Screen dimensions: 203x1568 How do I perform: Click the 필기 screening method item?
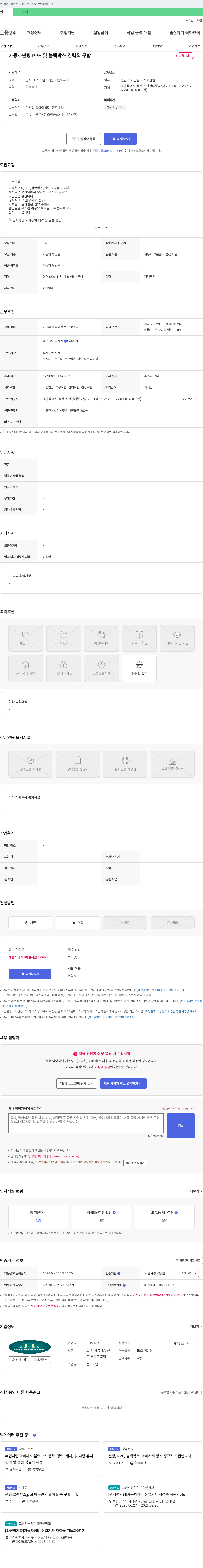(x=125, y=922)
